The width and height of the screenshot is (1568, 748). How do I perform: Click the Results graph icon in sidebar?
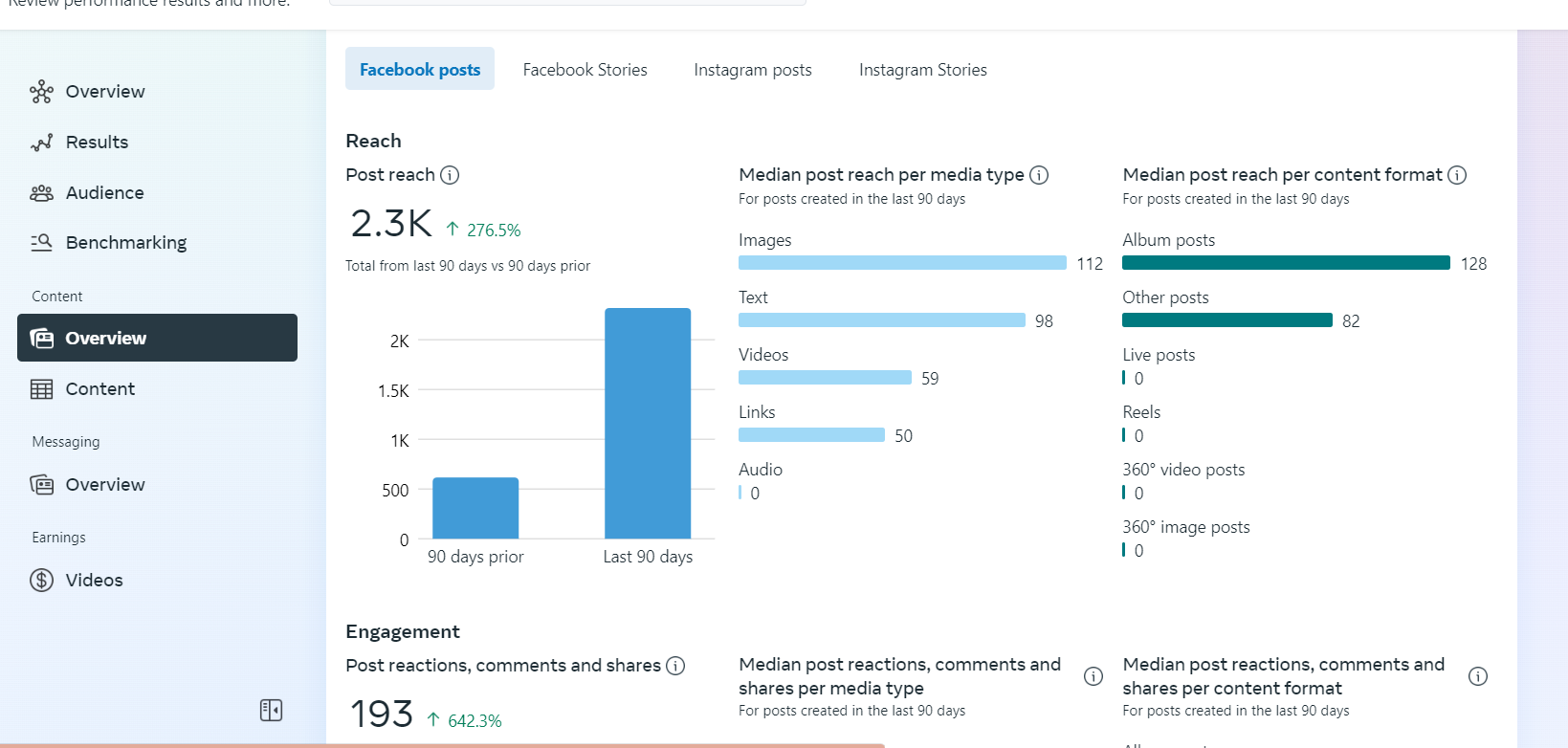(41, 143)
